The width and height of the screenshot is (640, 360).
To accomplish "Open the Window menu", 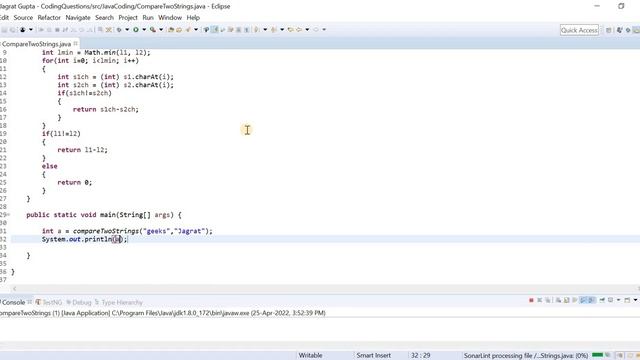I will tap(170, 18).
